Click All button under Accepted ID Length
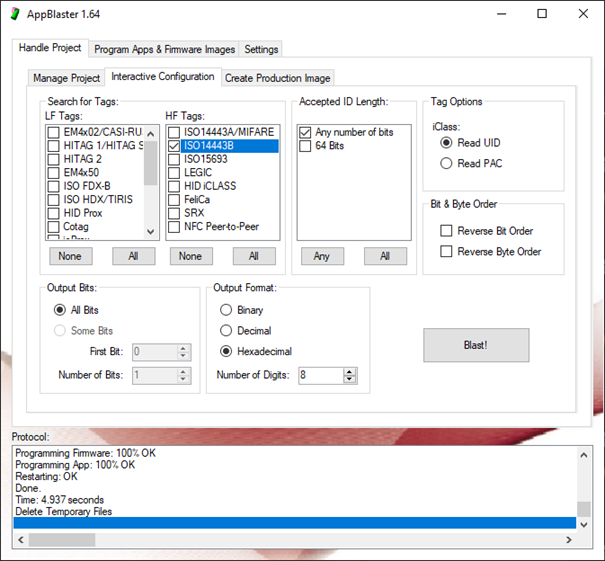Image resolution: width=605 pixels, height=561 pixels. tap(385, 256)
